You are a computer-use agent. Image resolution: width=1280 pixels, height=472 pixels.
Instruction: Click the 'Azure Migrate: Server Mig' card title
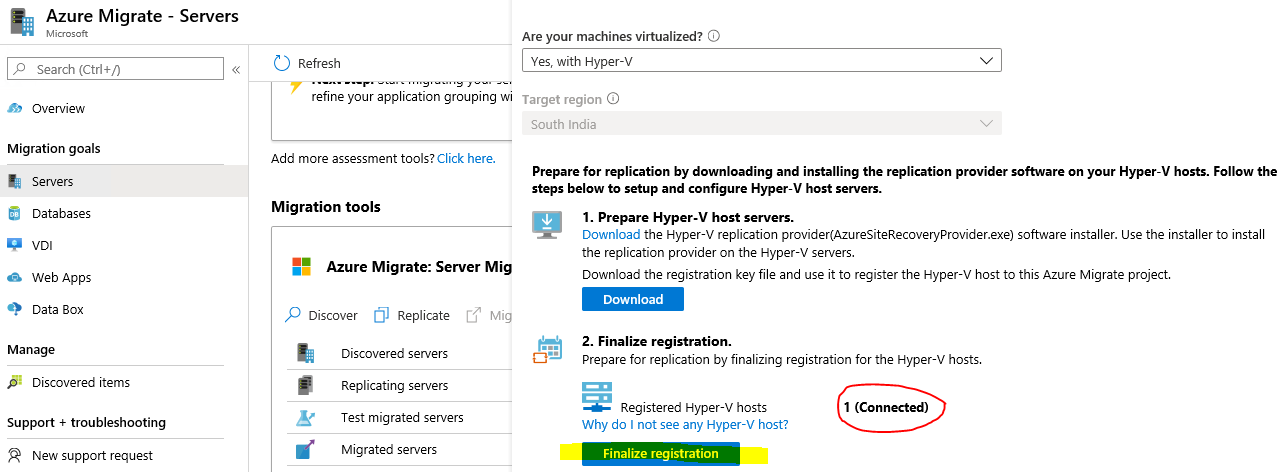pos(419,267)
